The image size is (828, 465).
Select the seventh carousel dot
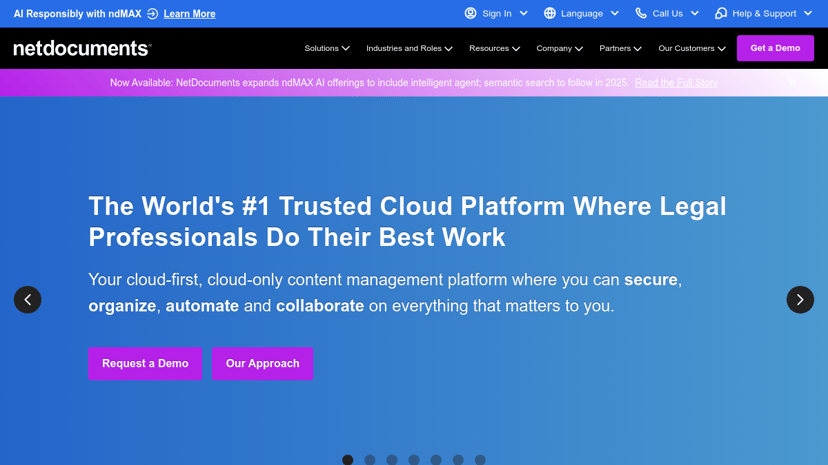(x=480, y=460)
